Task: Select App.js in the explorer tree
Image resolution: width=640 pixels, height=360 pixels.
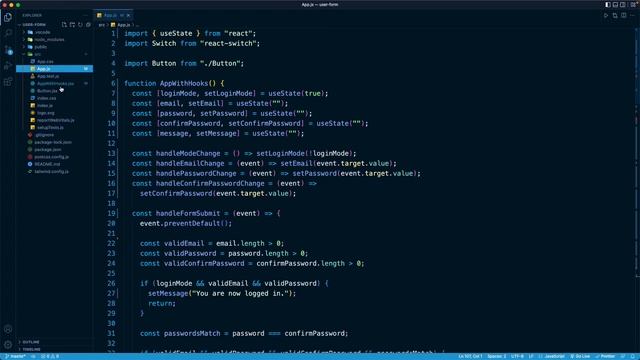Action: pyautogui.click(x=54, y=69)
